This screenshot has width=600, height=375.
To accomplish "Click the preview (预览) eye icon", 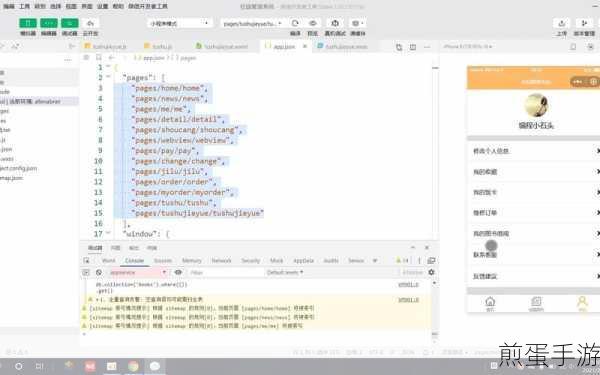I will (x=313, y=23).
